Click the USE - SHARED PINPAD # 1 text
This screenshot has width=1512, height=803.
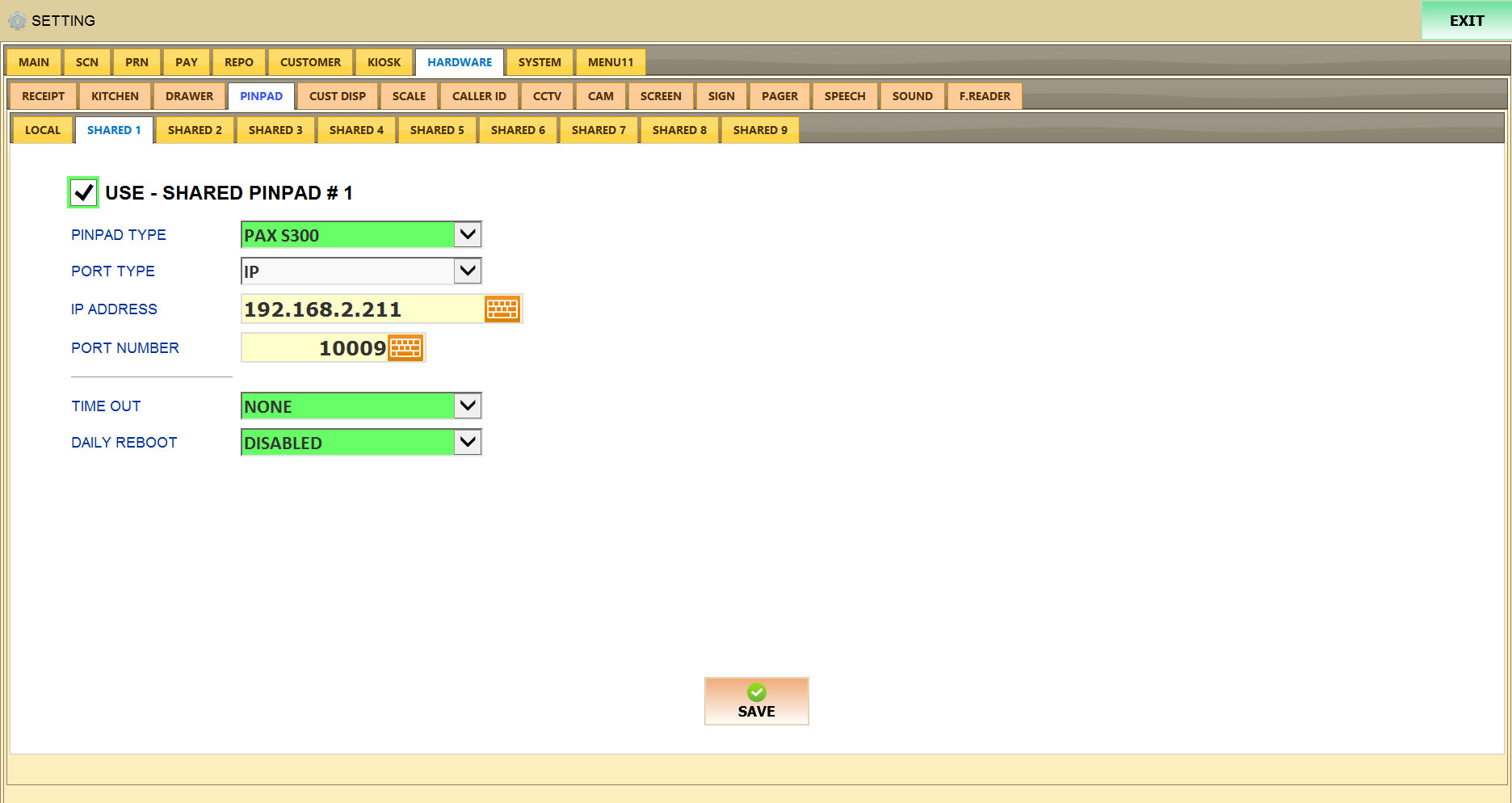pos(229,193)
